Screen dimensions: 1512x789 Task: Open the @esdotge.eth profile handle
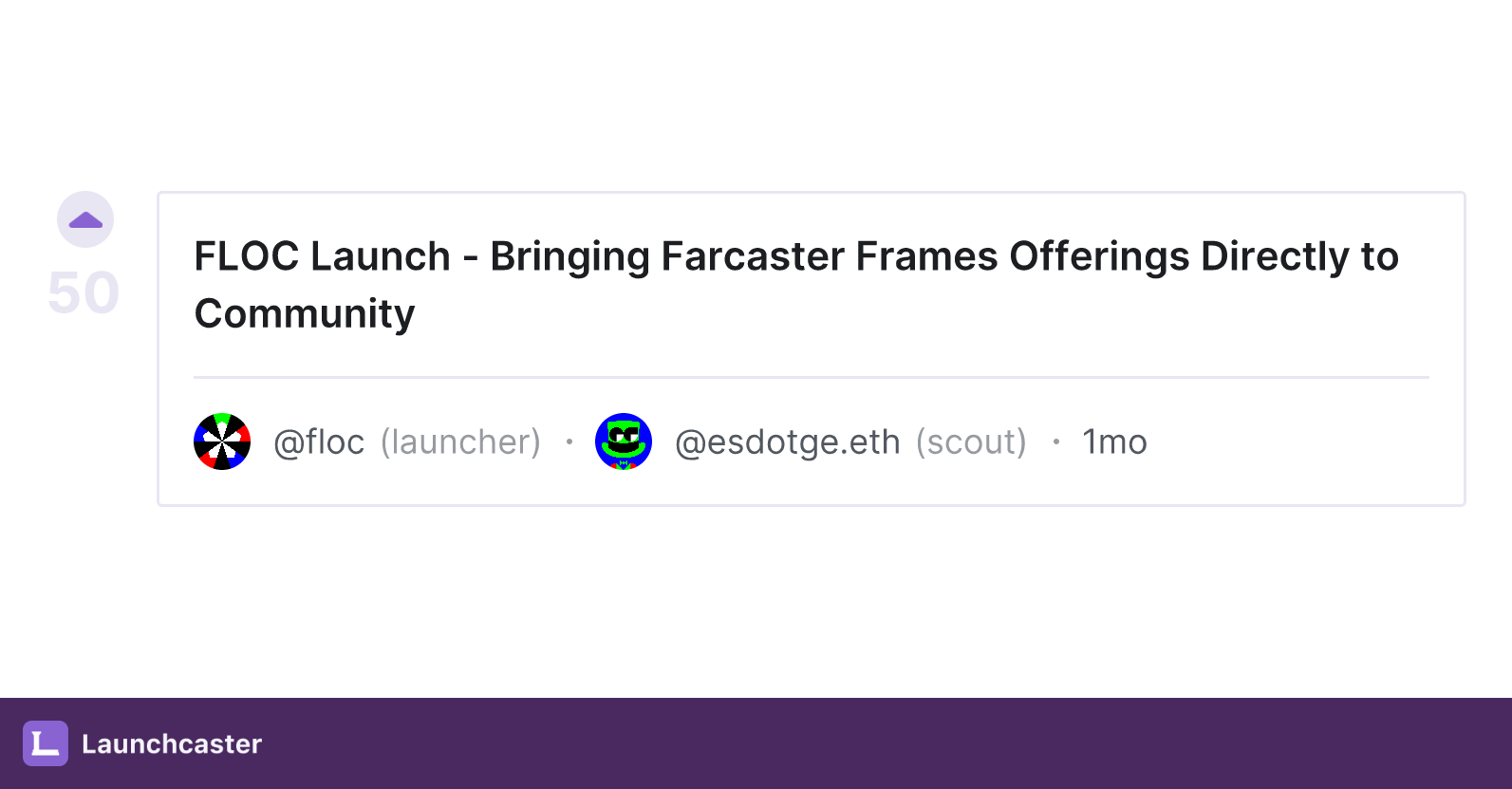788,442
